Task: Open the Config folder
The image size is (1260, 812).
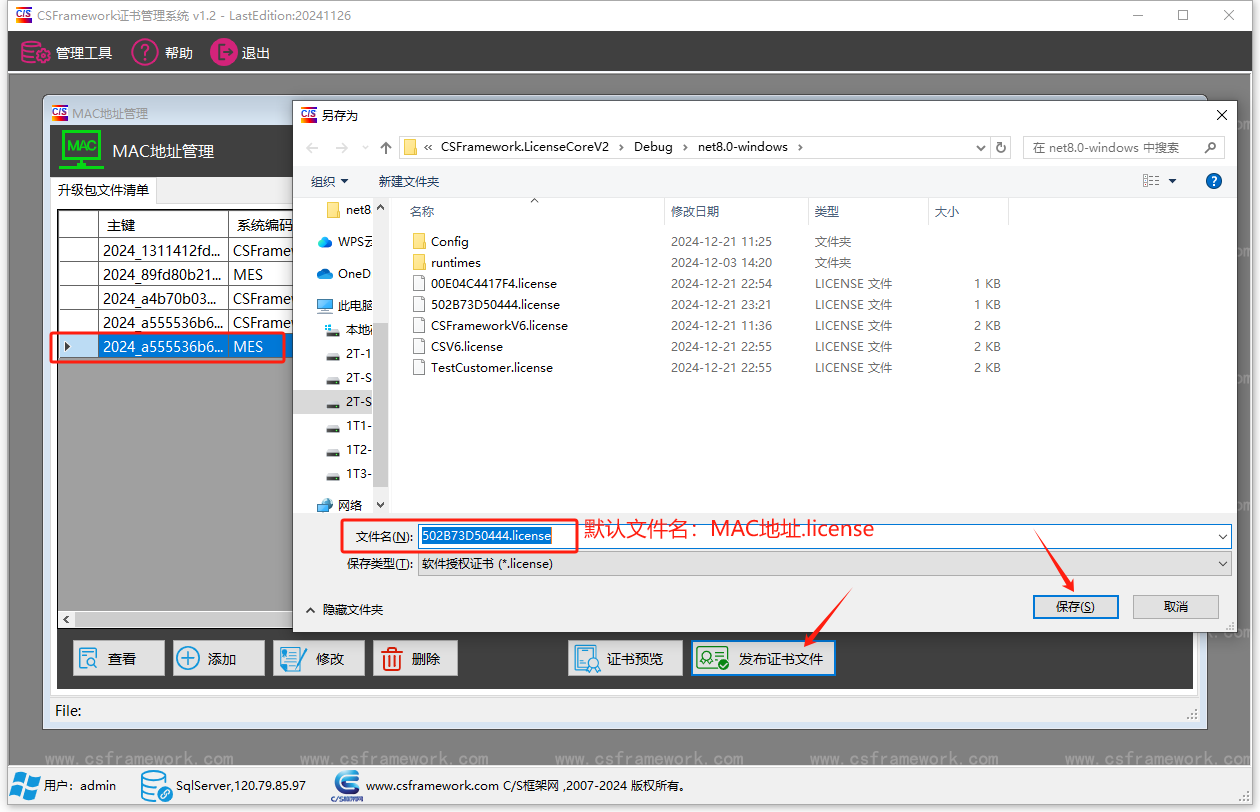Action: 440,241
